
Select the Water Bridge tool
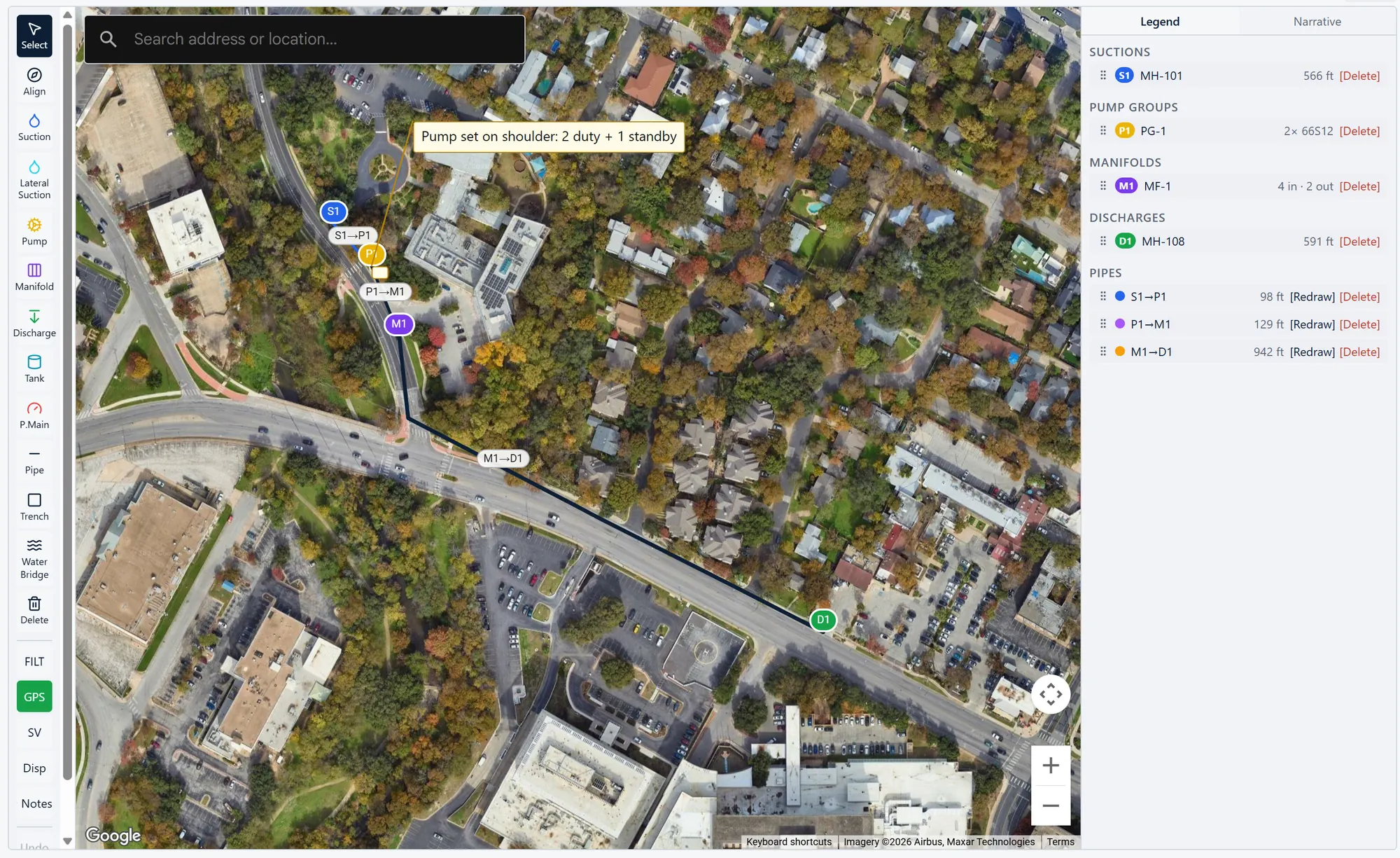(x=34, y=559)
